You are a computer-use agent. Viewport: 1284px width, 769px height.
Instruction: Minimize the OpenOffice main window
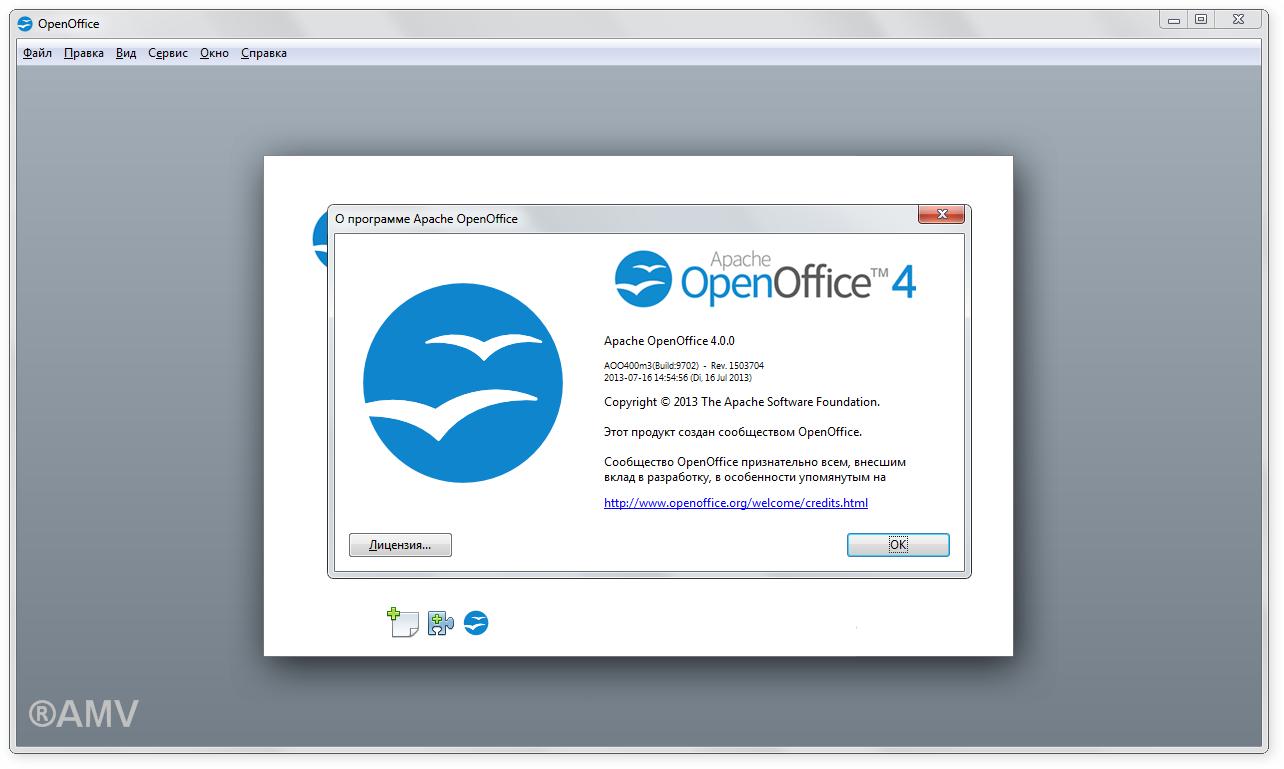tap(1174, 19)
